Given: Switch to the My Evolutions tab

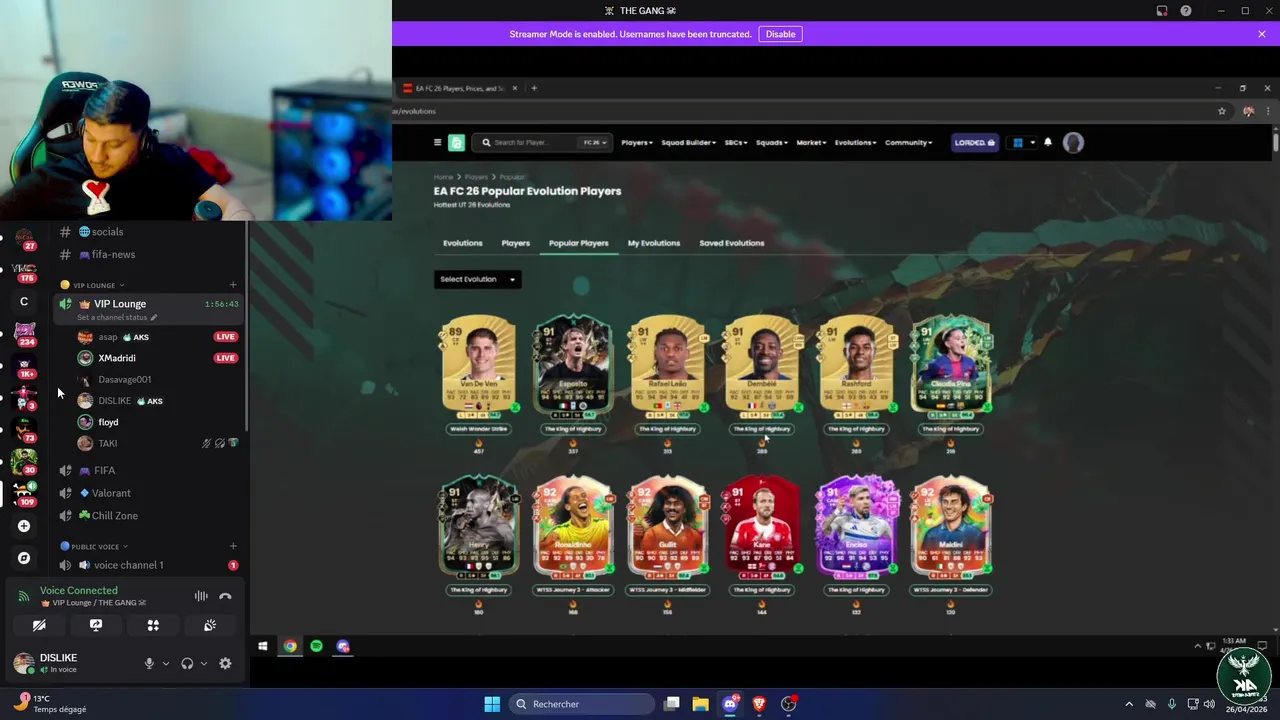Looking at the screenshot, I should point(654,243).
